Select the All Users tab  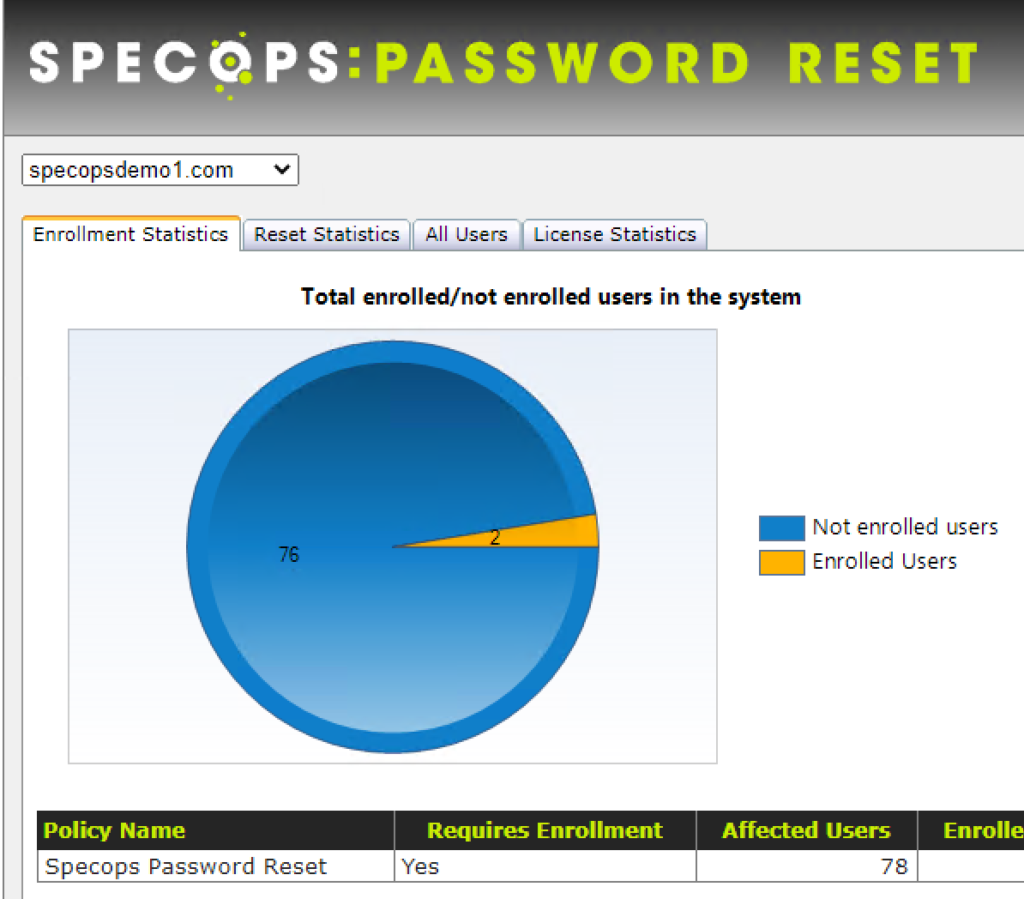[x=466, y=234]
